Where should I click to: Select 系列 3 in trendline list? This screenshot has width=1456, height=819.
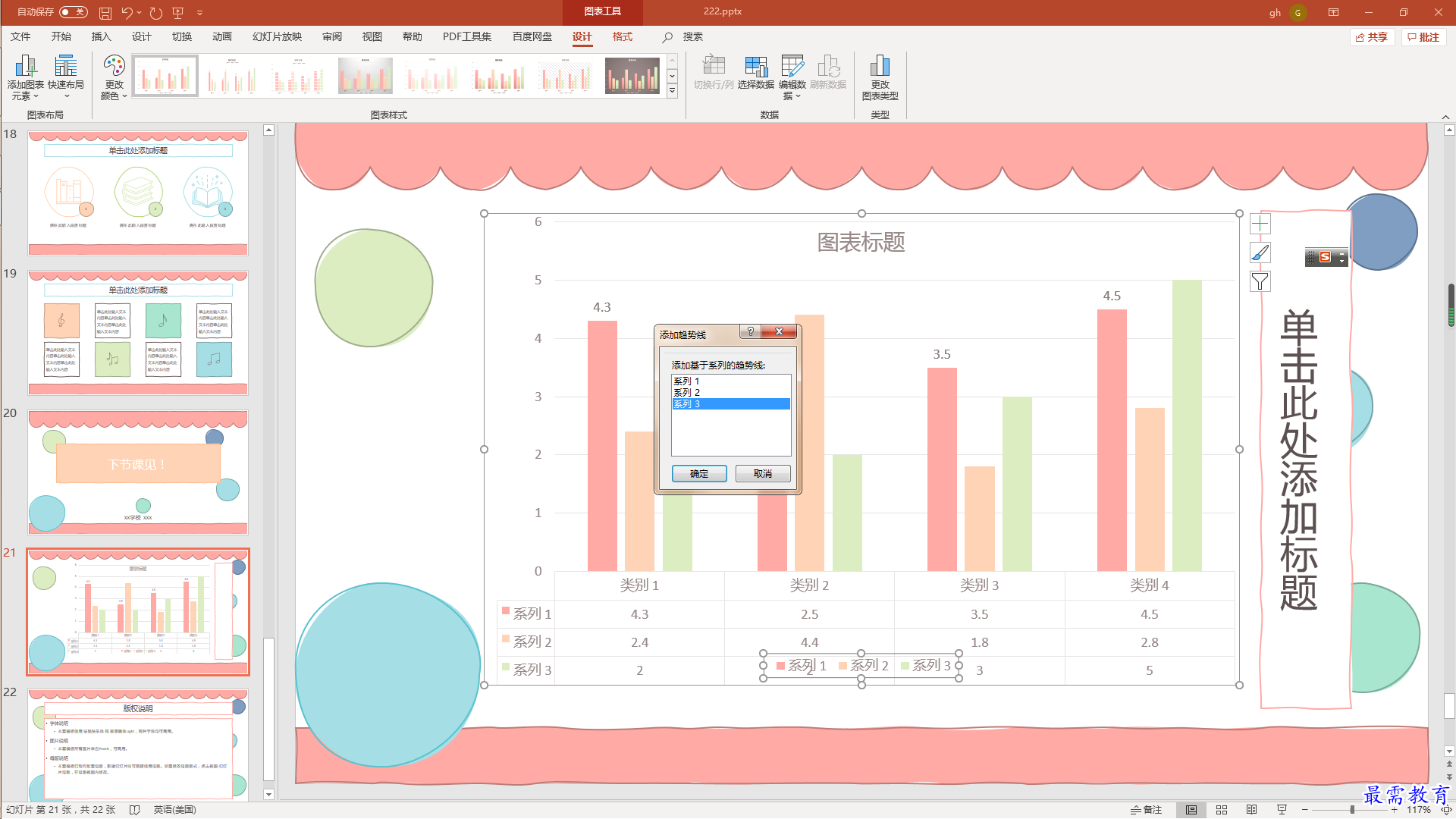coord(731,404)
